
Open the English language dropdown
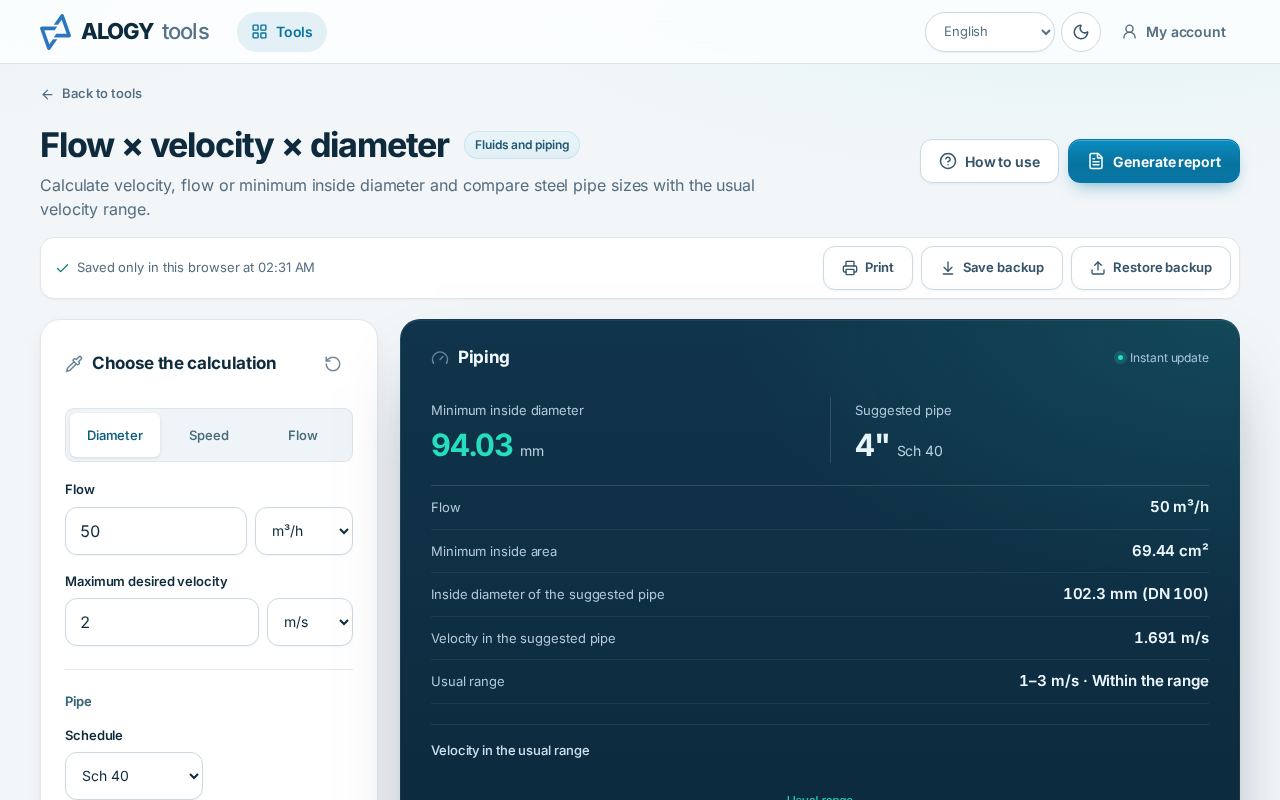tap(990, 32)
